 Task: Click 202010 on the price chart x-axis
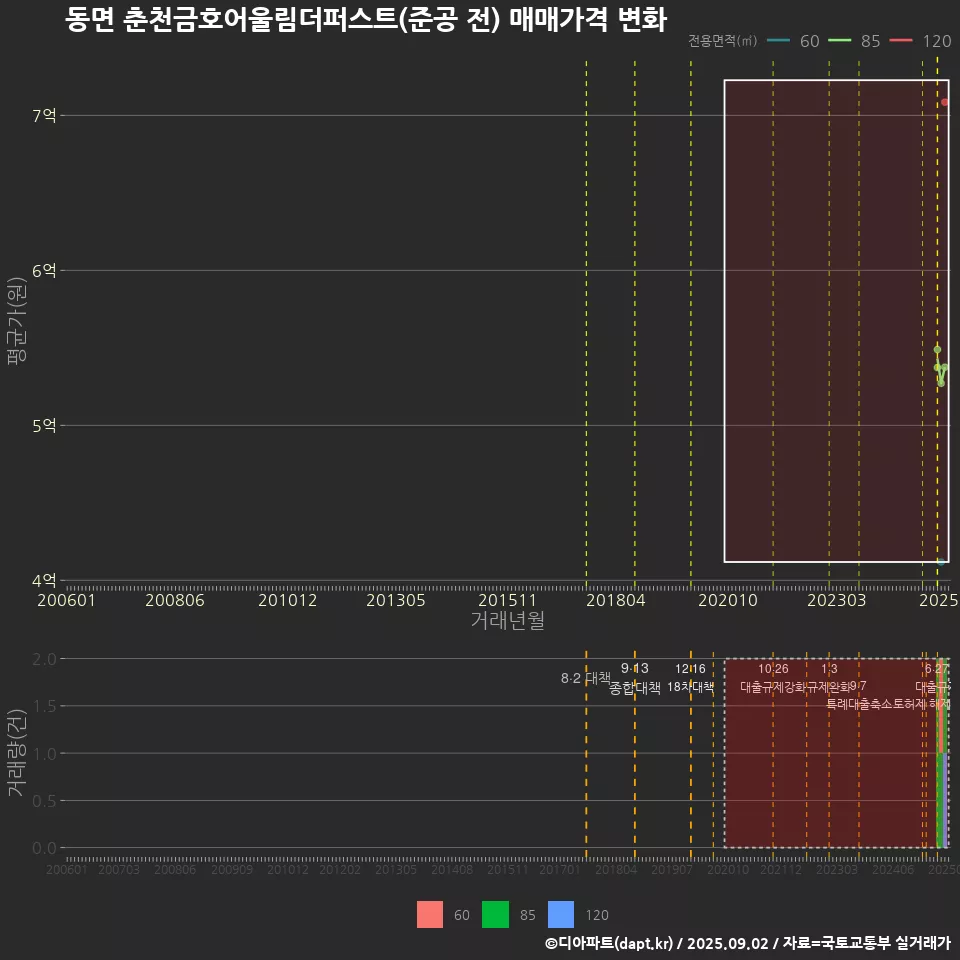[x=728, y=600]
